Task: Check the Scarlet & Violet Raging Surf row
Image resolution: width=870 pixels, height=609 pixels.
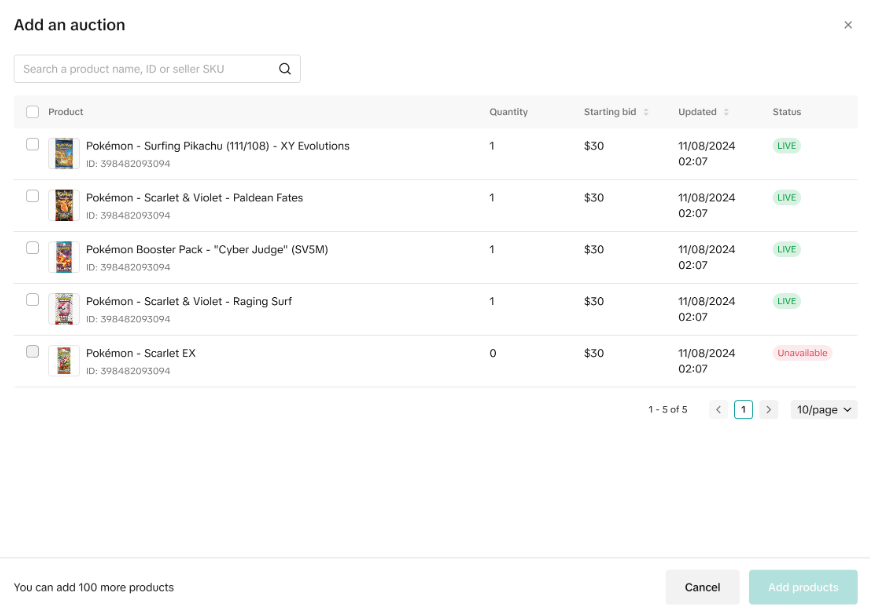Action: (x=33, y=300)
